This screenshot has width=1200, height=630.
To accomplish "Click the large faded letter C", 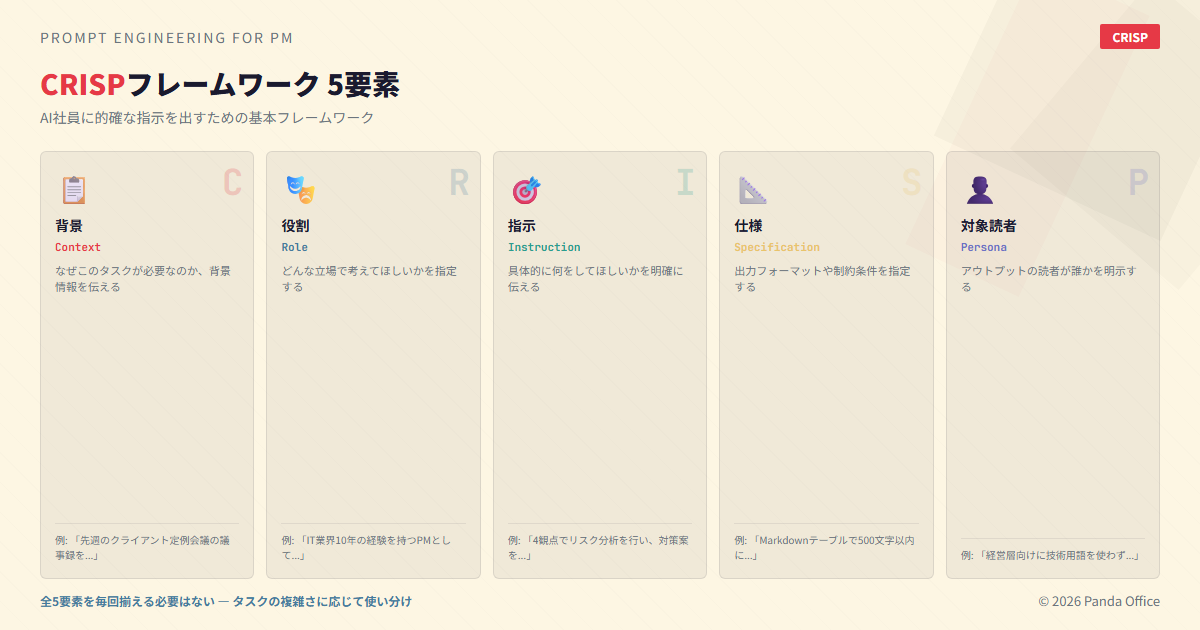I will [232, 182].
